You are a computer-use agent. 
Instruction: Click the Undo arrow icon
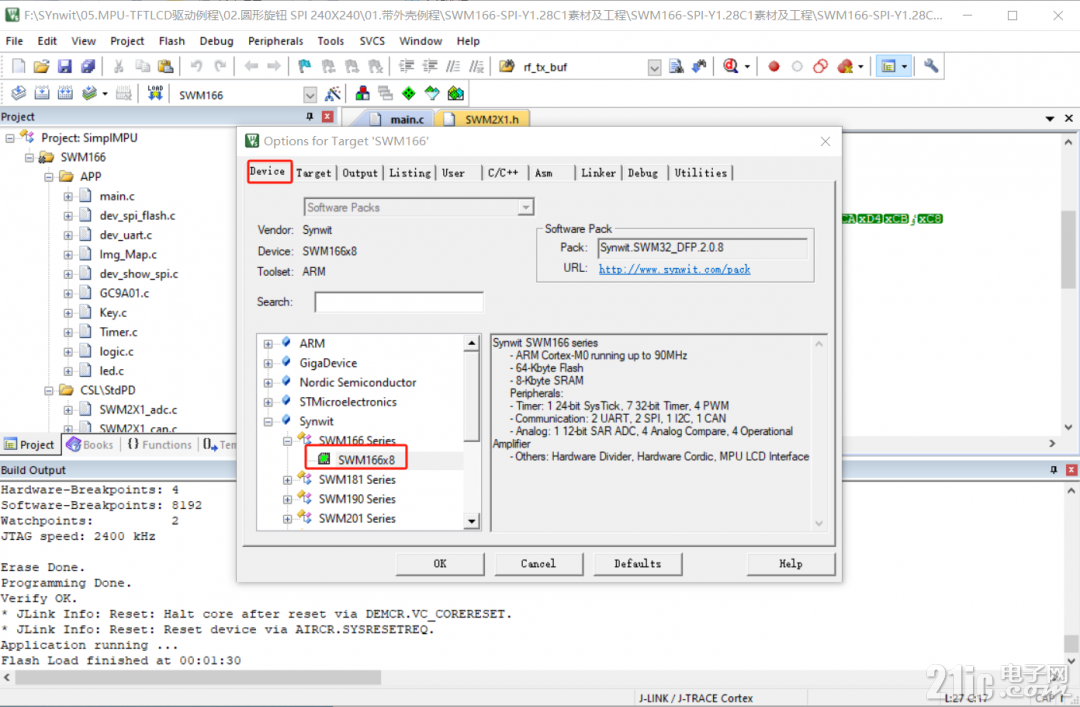click(196, 66)
